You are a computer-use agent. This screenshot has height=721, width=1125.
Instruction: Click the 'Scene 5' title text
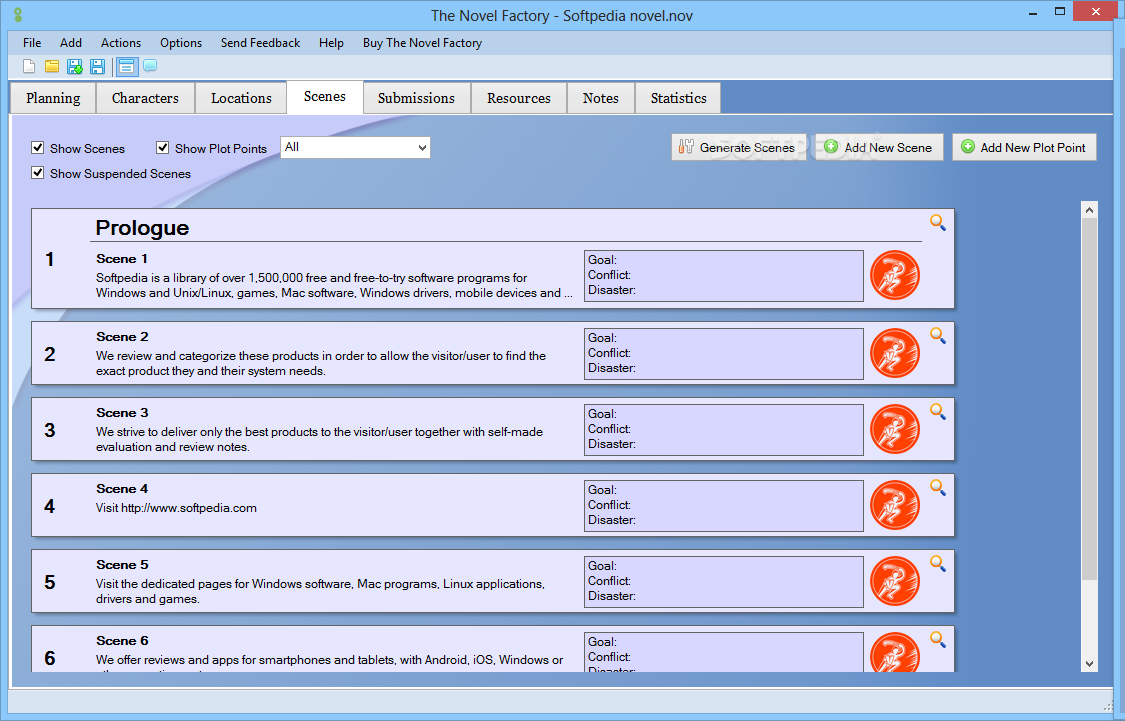122,565
